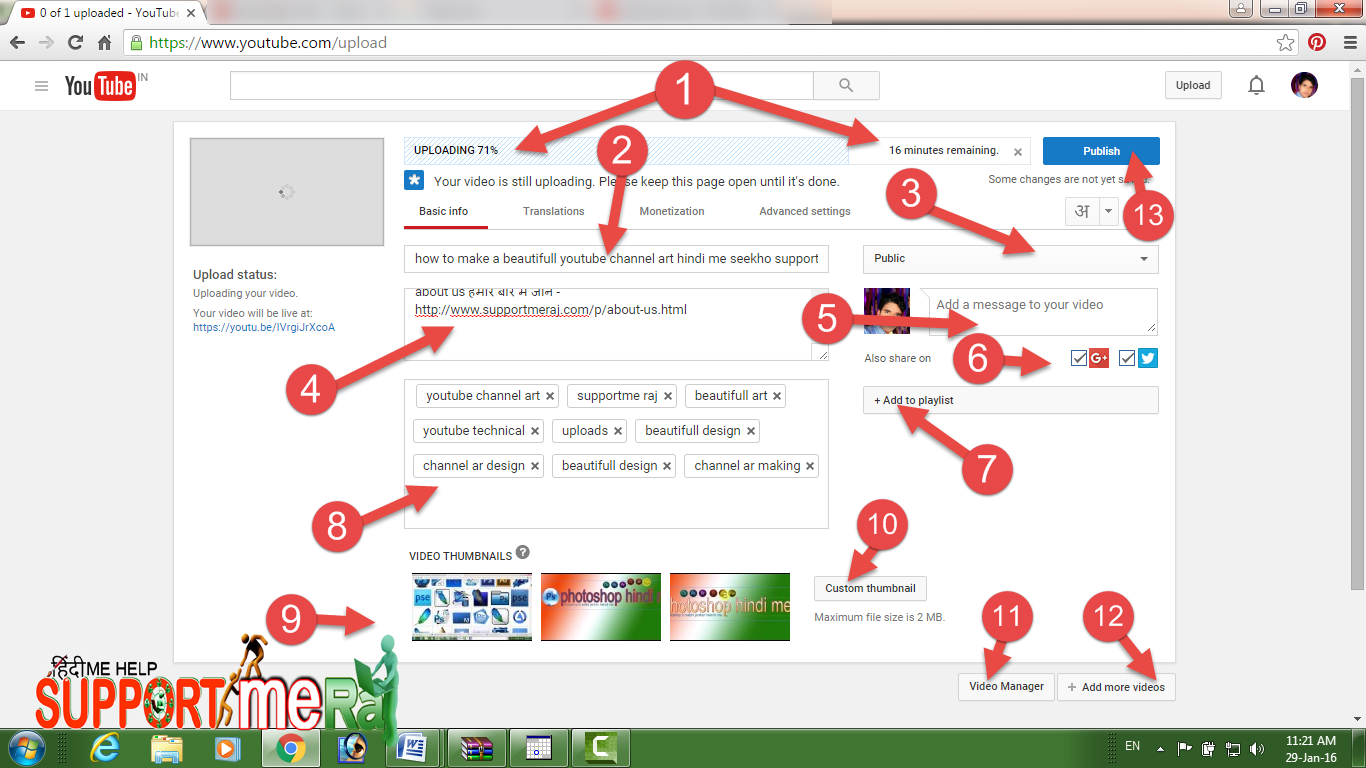Remove the "supportme raj" tag
This screenshot has height=768, width=1366.
click(x=668, y=396)
